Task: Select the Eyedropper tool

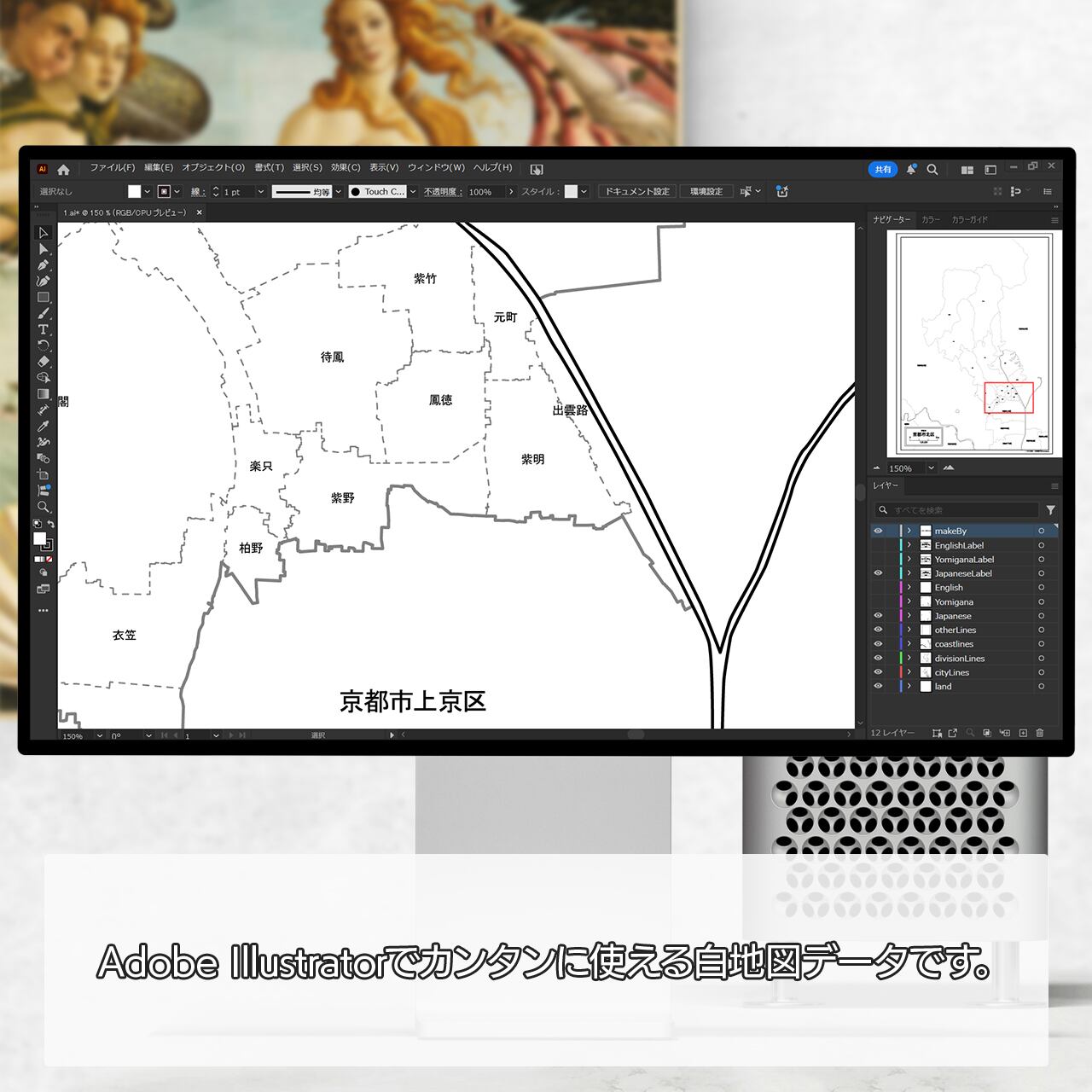Action: [44, 427]
